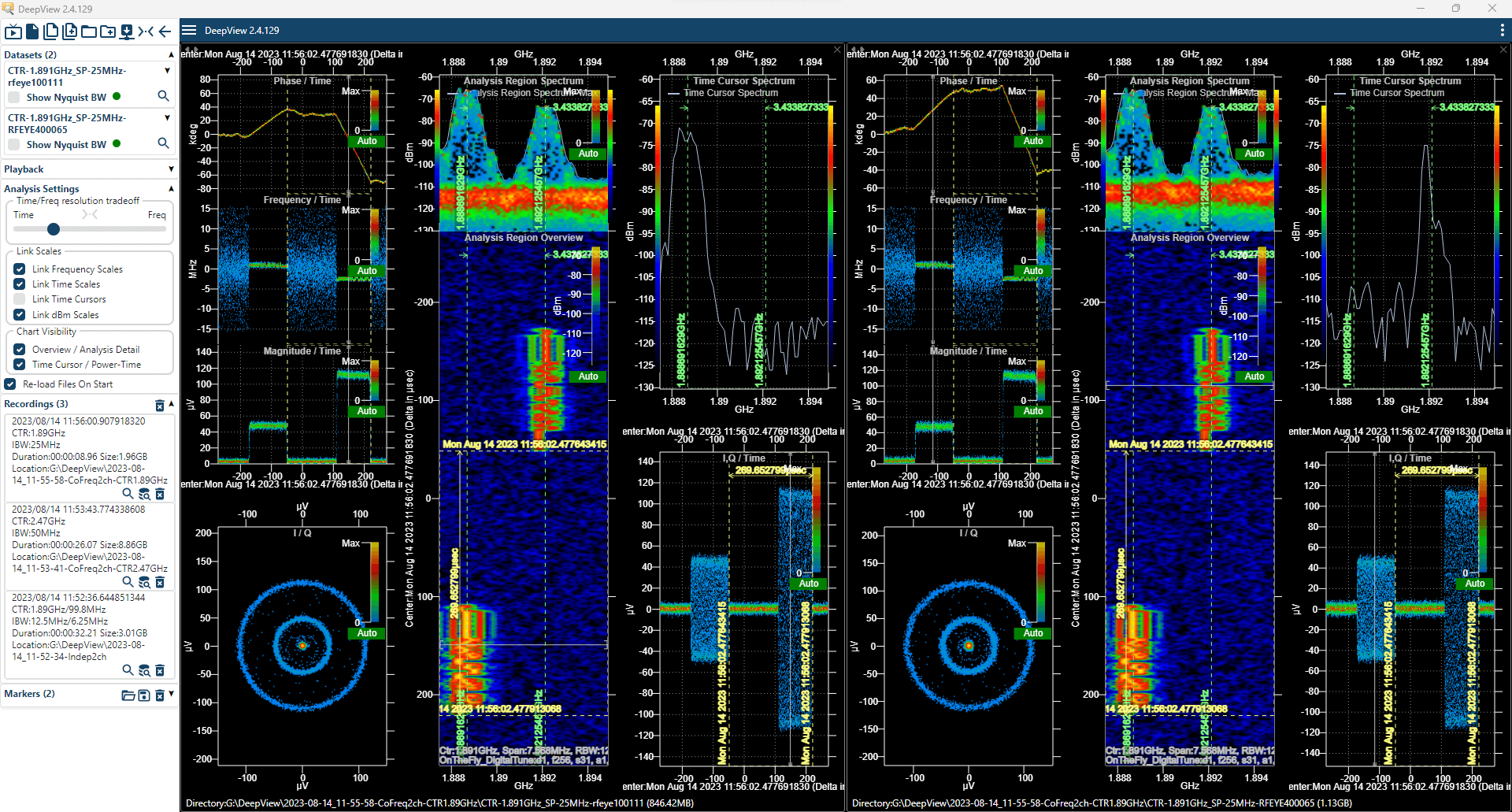Image resolution: width=1512 pixels, height=812 pixels.
Task: Click the folder with plus icon in toolbar
Action: tap(107, 32)
